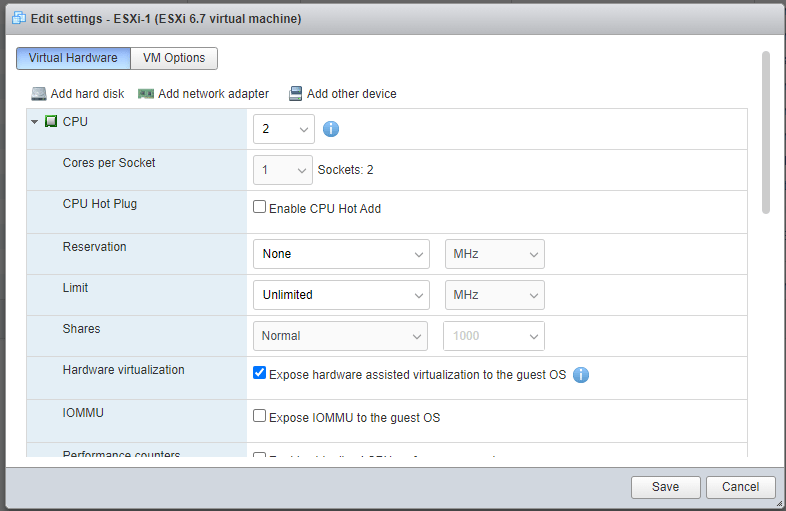This screenshot has height=511, width=786.
Task: Enable CPU Hot Add checkbox
Action: [x=259, y=207]
